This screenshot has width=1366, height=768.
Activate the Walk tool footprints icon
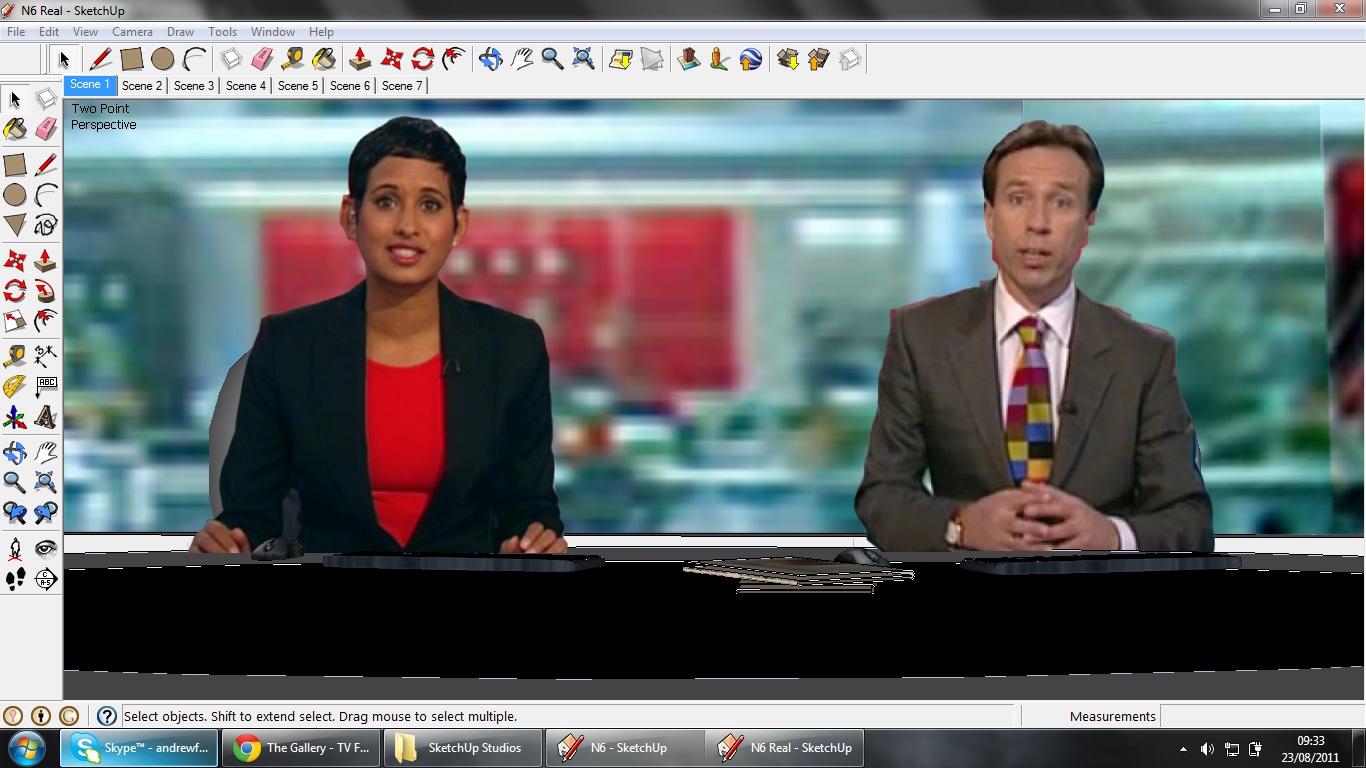pos(15,578)
